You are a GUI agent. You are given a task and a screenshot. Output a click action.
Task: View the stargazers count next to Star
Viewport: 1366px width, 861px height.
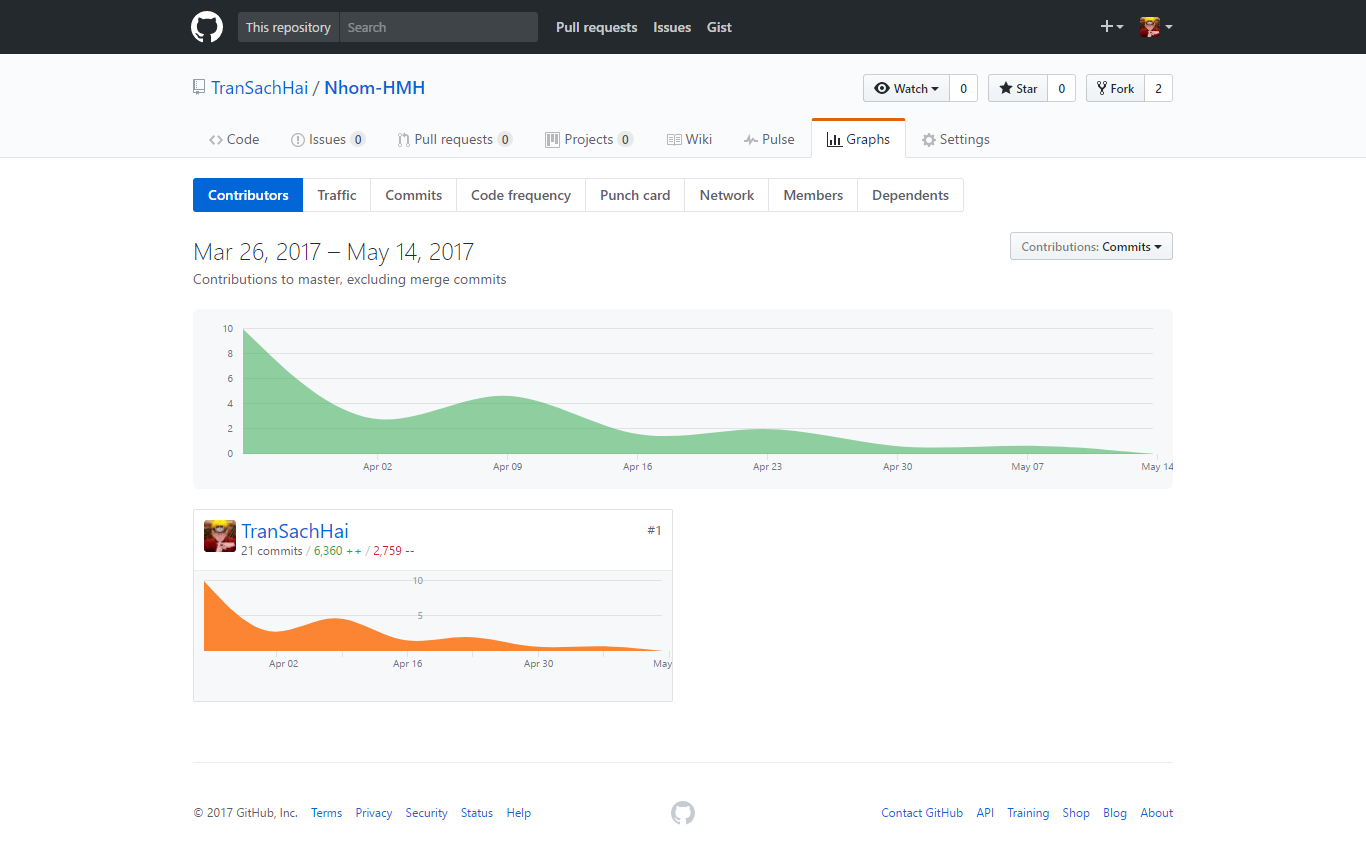click(x=1061, y=89)
